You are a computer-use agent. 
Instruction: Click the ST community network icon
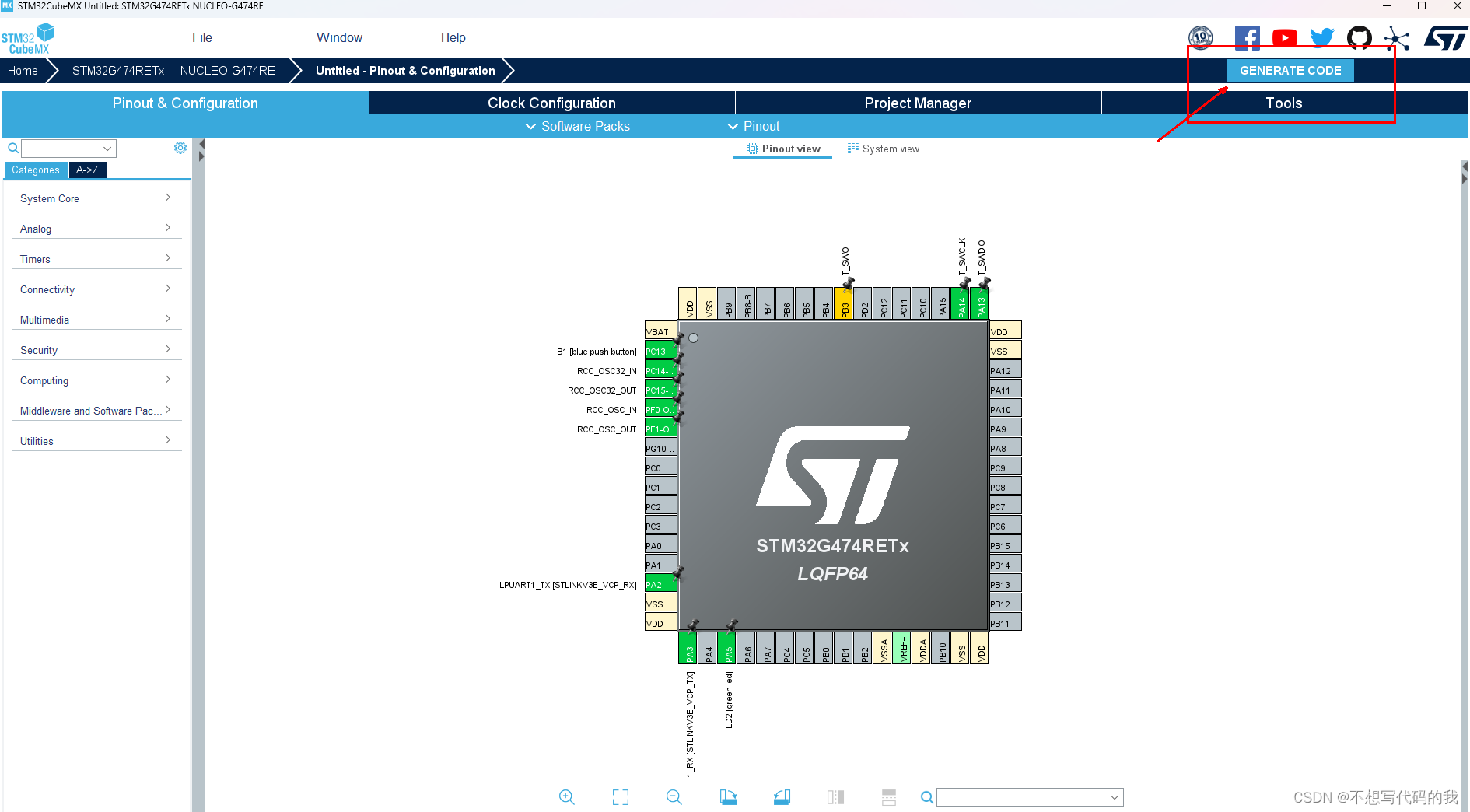1397,38
